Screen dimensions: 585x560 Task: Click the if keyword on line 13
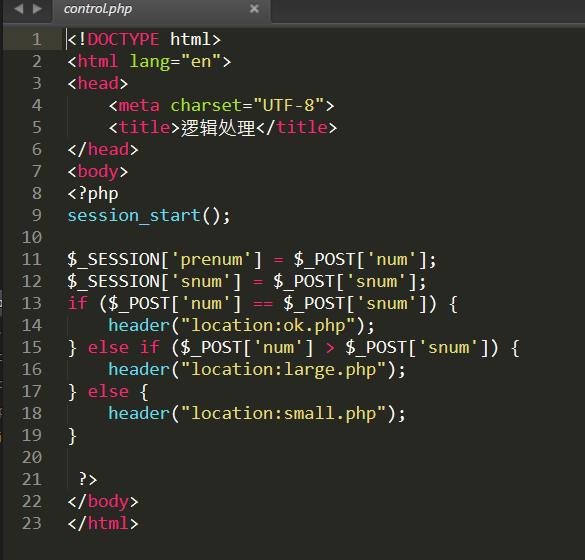[x=78, y=303]
